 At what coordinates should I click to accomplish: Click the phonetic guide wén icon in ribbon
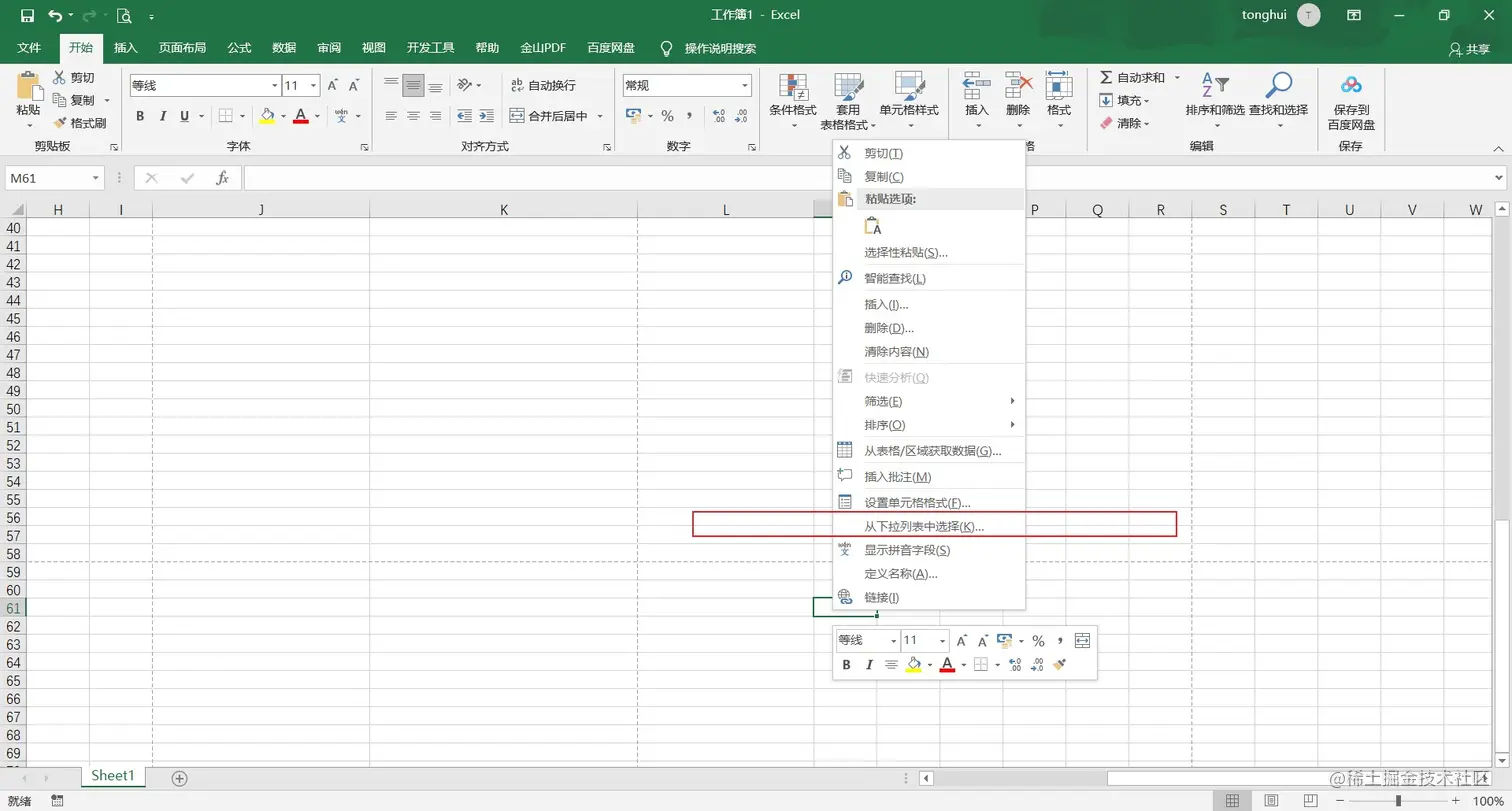342,116
